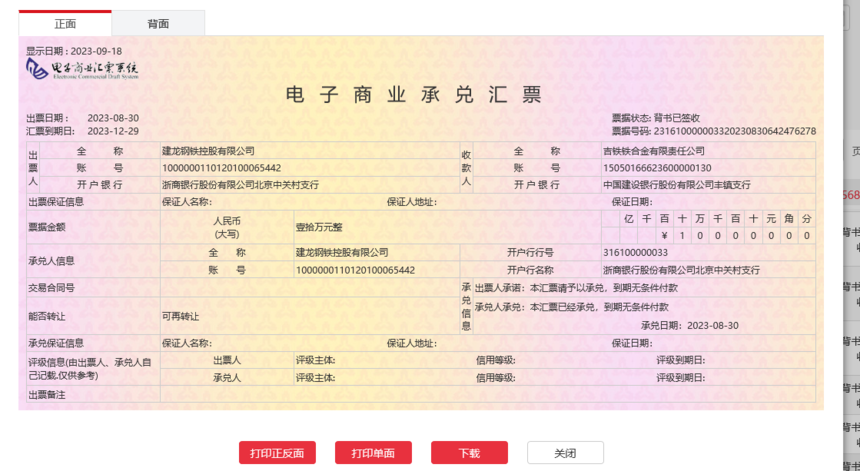Click payee bank 中国建设银行股份有限公司丰镇支行
The width and height of the screenshot is (860, 471).
677,185
